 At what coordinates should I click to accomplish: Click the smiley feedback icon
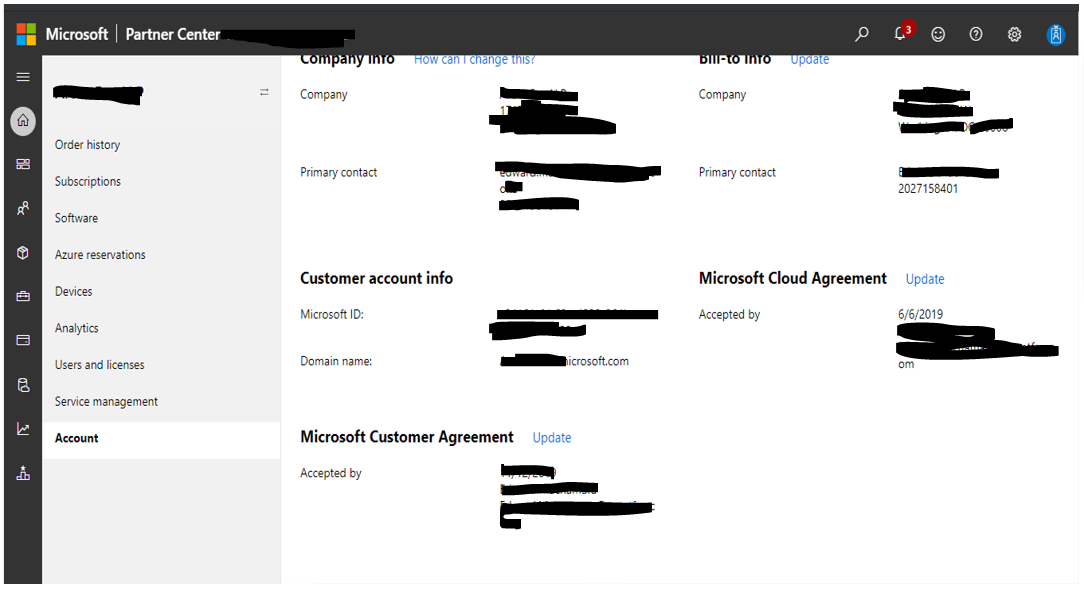[x=938, y=33]
